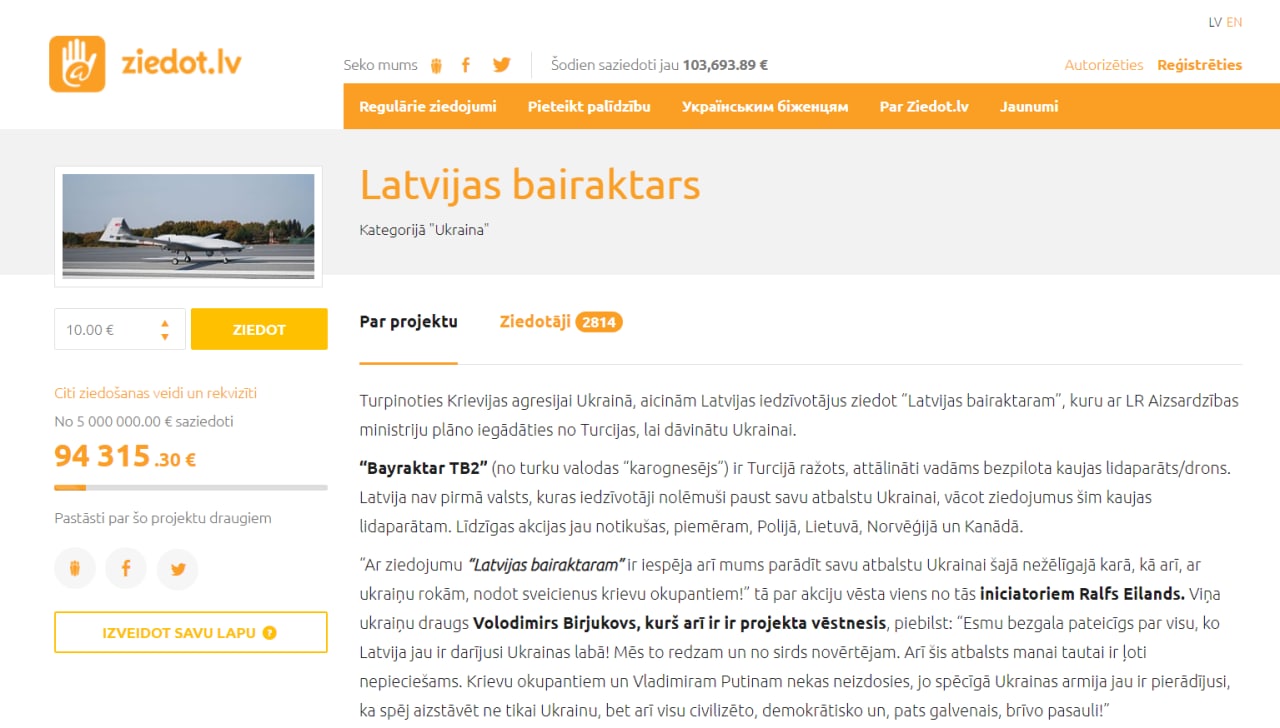Open Twitter icon in the header
Viewport: 1280px width, 728px height.
tap(501, 65)
